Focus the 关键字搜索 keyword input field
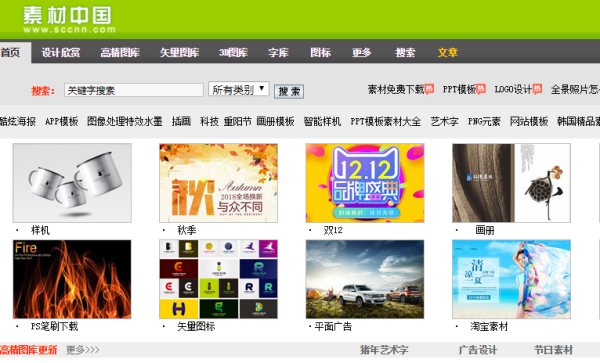 click(134, 90)
